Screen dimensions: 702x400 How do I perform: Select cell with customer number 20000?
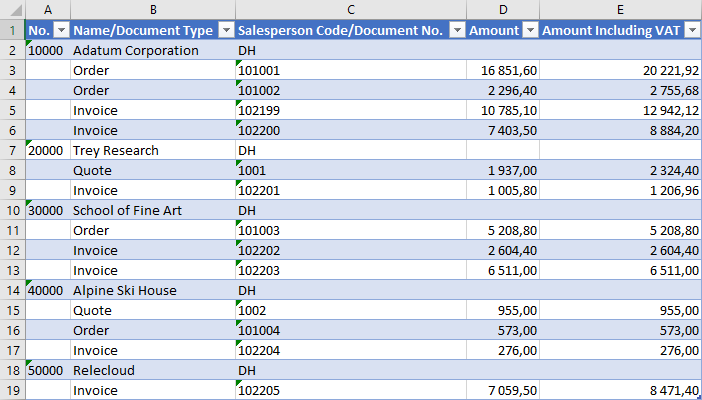(48, 151)
